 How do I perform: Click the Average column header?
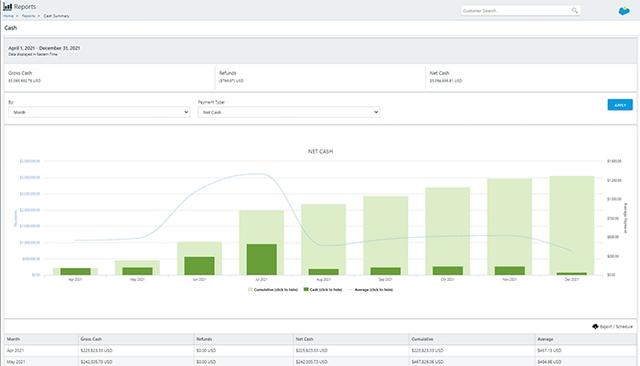[586, 339]
